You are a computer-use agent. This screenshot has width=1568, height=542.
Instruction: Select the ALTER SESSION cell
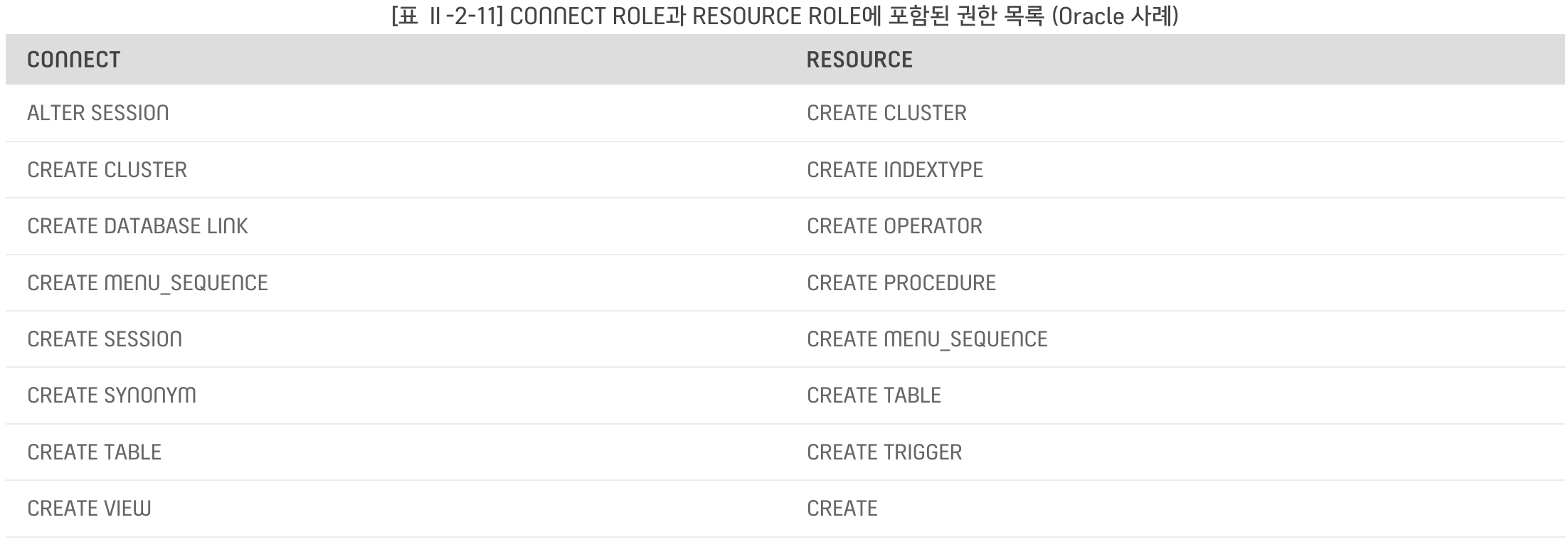point(98,113)
